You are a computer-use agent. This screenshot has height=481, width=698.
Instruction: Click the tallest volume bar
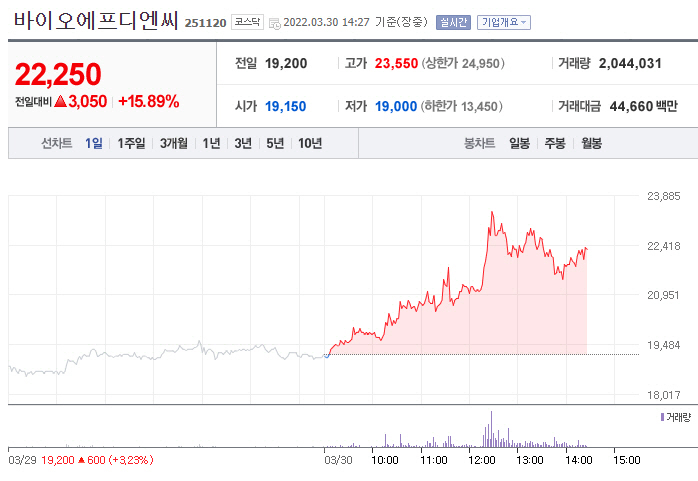(x=491, y=428)
